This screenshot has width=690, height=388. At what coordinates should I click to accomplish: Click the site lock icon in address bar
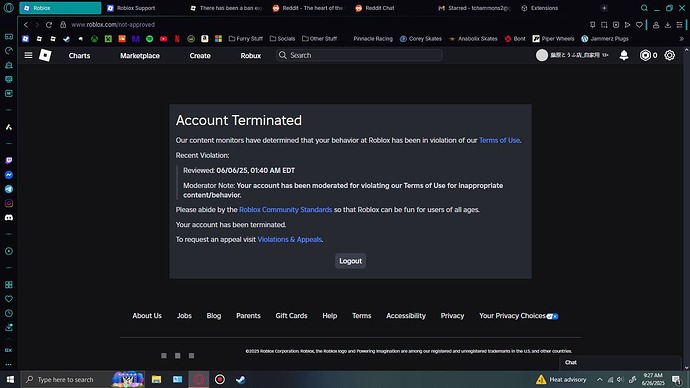click(63, 25)
